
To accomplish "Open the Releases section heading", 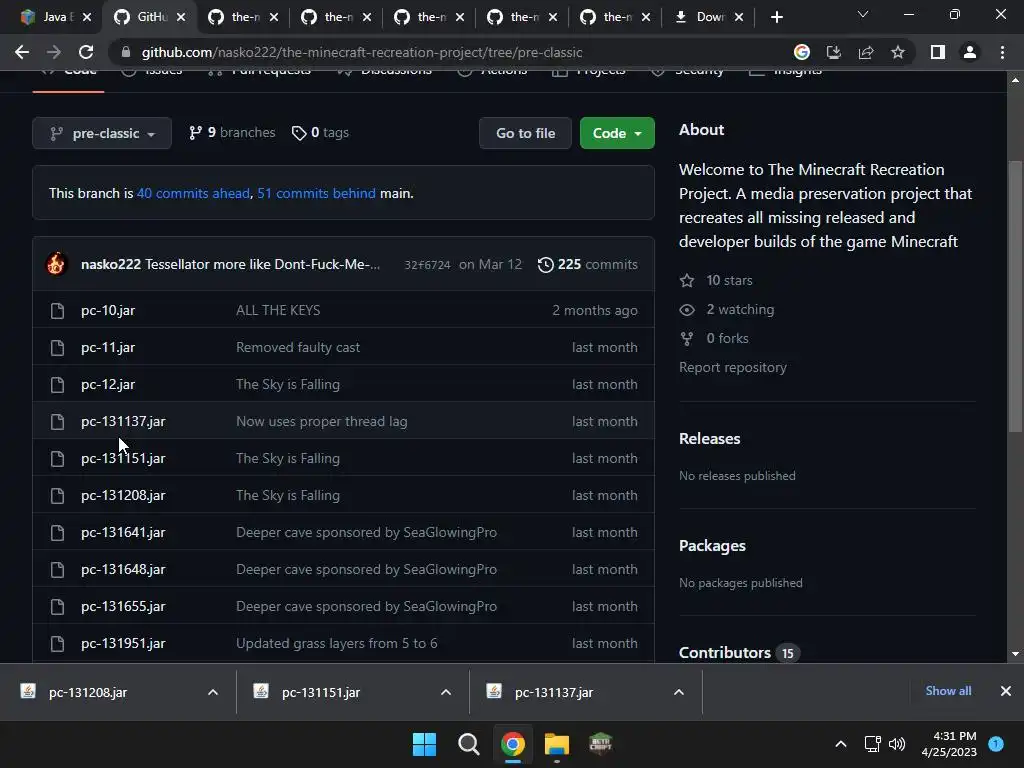I will coord(709,439).
